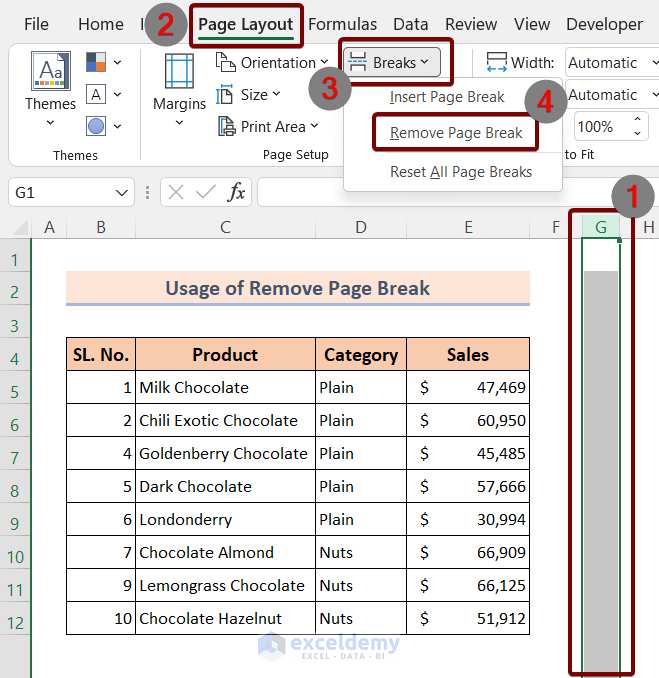Click the Select All corner triangle

pyautogui.click(x=21, y=227)
